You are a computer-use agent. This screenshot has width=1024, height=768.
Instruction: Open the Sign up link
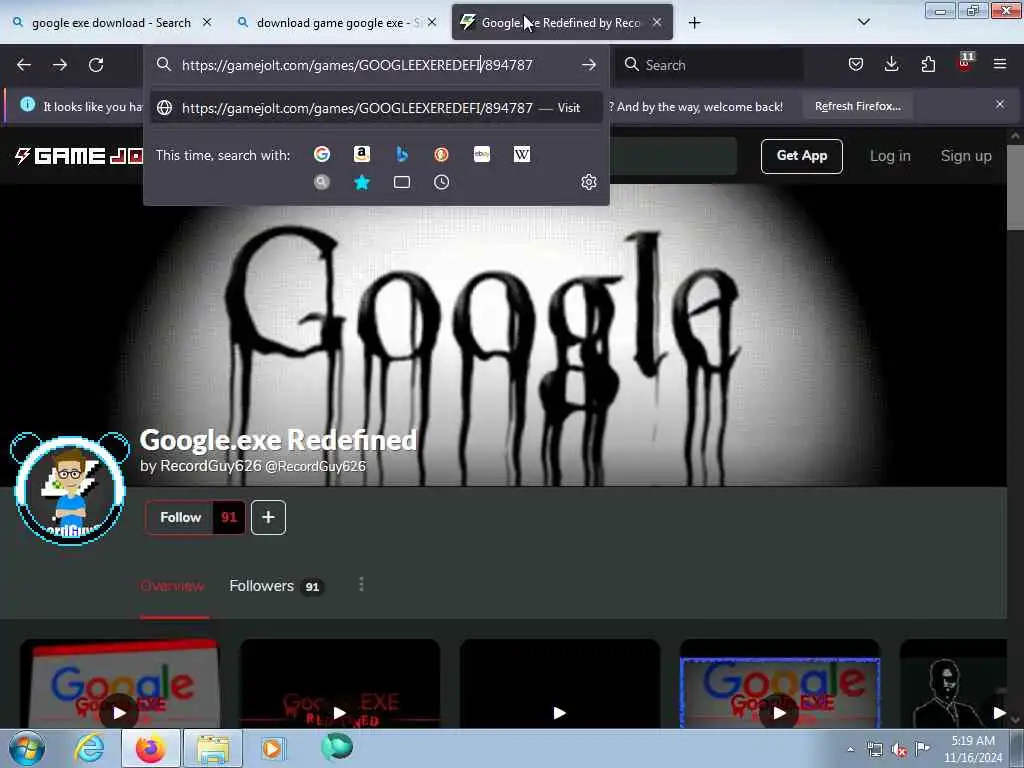click(x=966, y=156)
